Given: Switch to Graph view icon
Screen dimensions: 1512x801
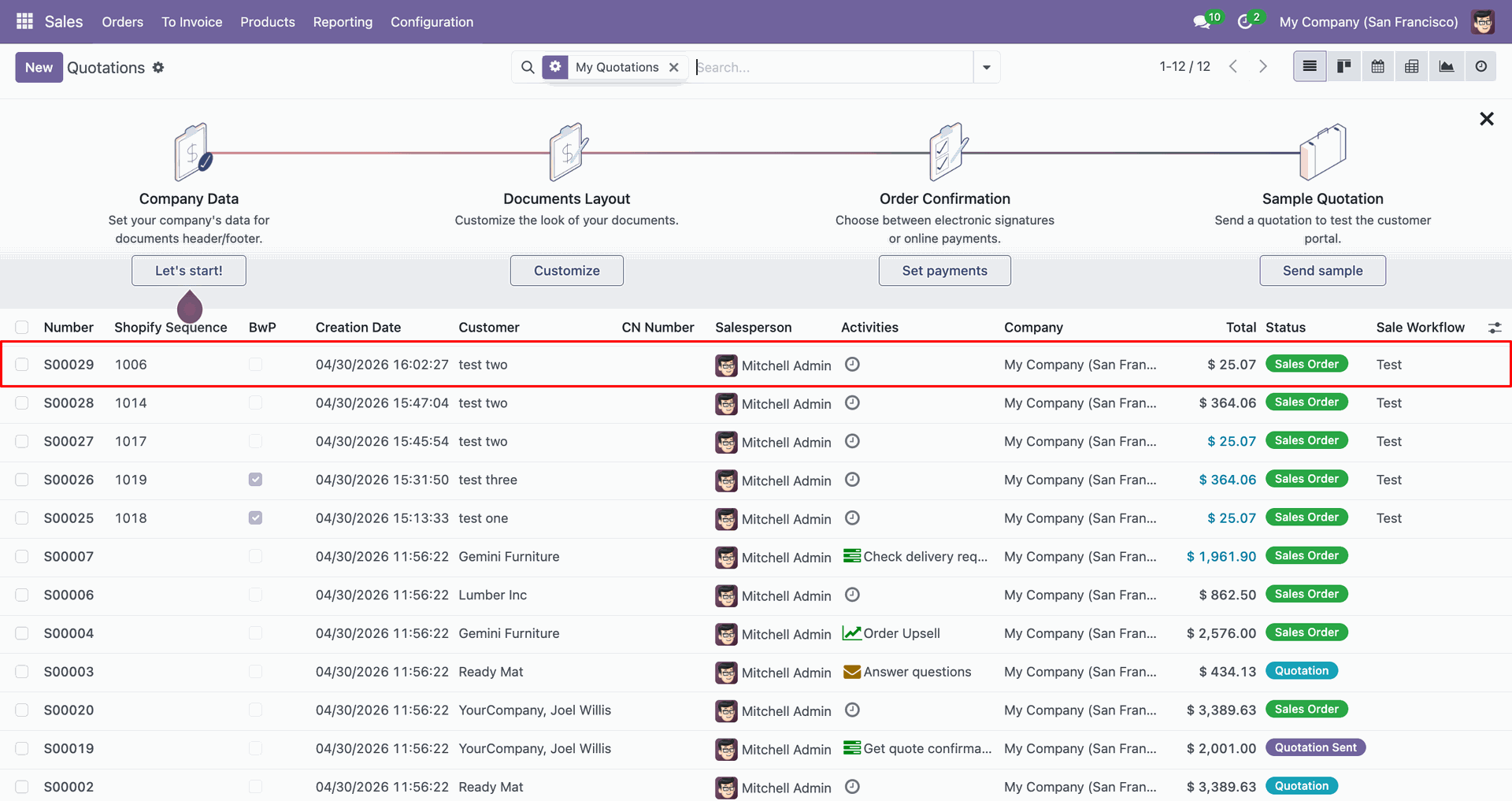Looking at the screenshot, I should pos(1447,67).
